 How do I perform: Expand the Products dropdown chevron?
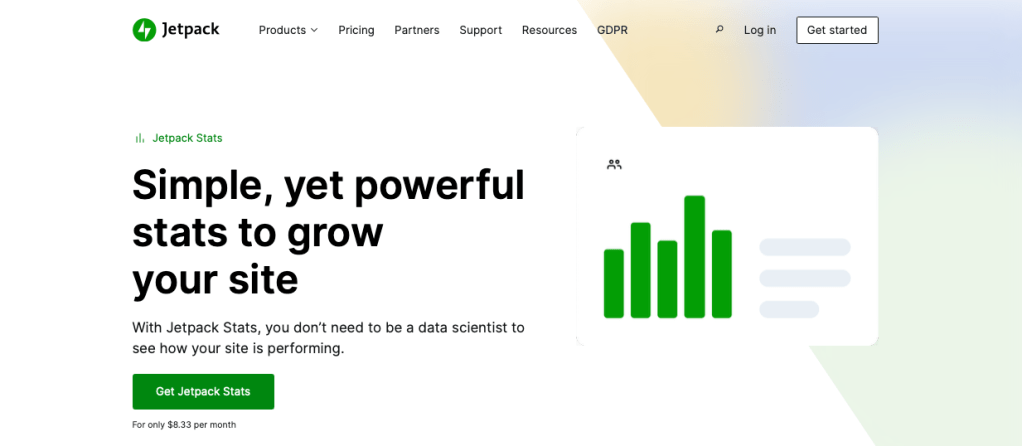point(314,30)
